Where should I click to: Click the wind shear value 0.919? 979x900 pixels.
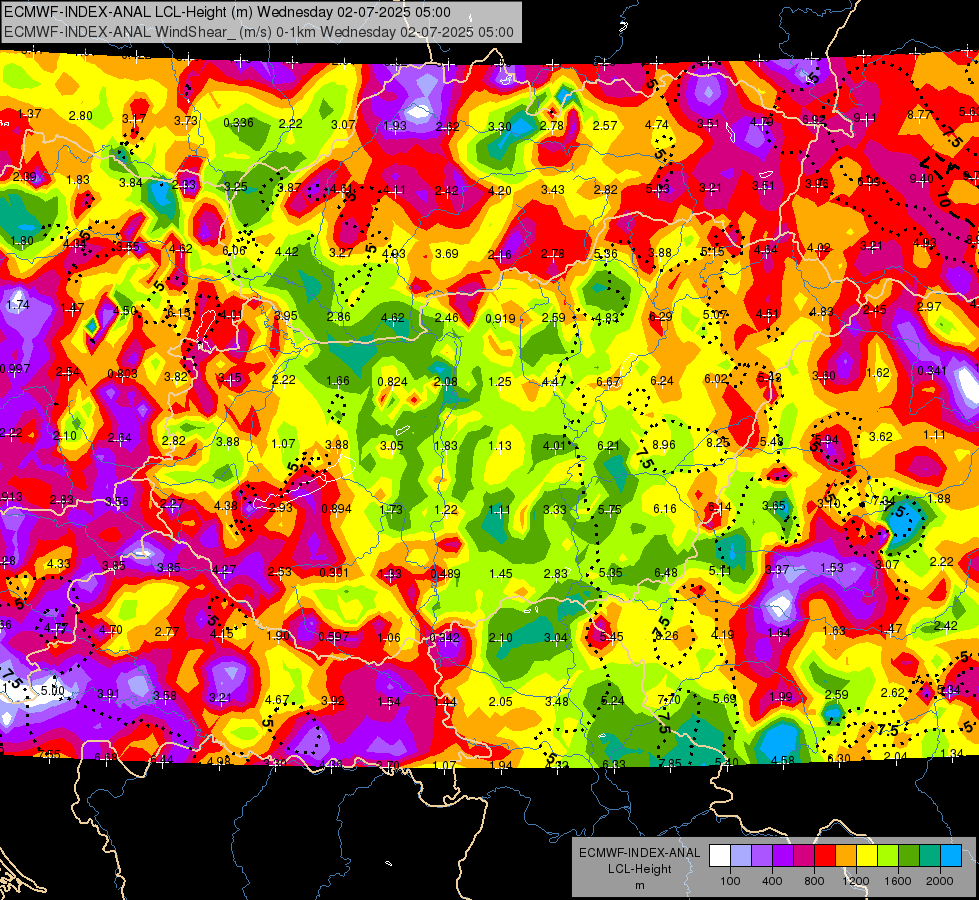[500, 319]
